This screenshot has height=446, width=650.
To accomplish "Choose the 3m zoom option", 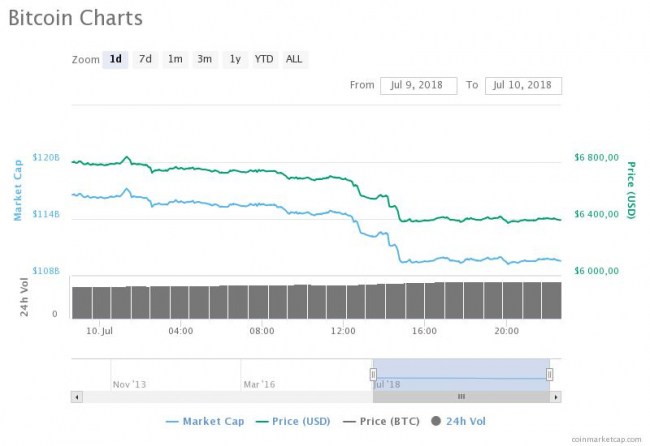I will pyautogui.click(x=204, y=59).
